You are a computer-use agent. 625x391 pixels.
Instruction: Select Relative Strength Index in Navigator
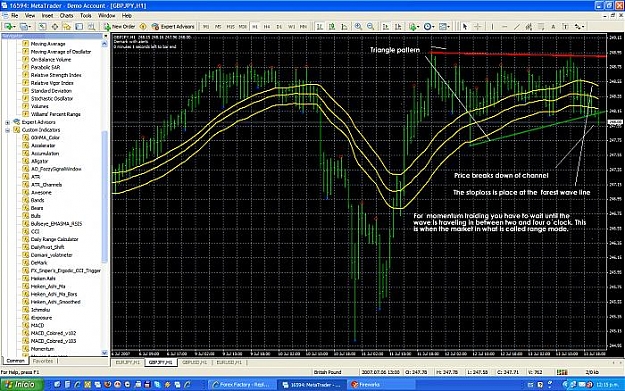56,75
